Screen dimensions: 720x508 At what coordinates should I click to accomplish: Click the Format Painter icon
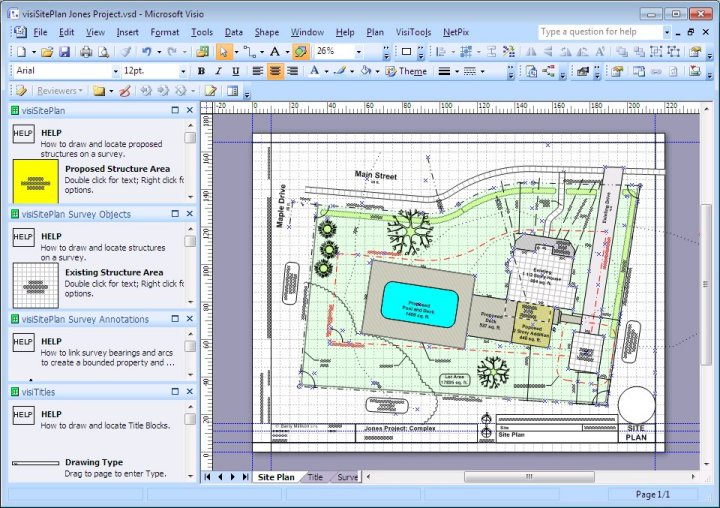pyautogui.click(x=125, y=51)
